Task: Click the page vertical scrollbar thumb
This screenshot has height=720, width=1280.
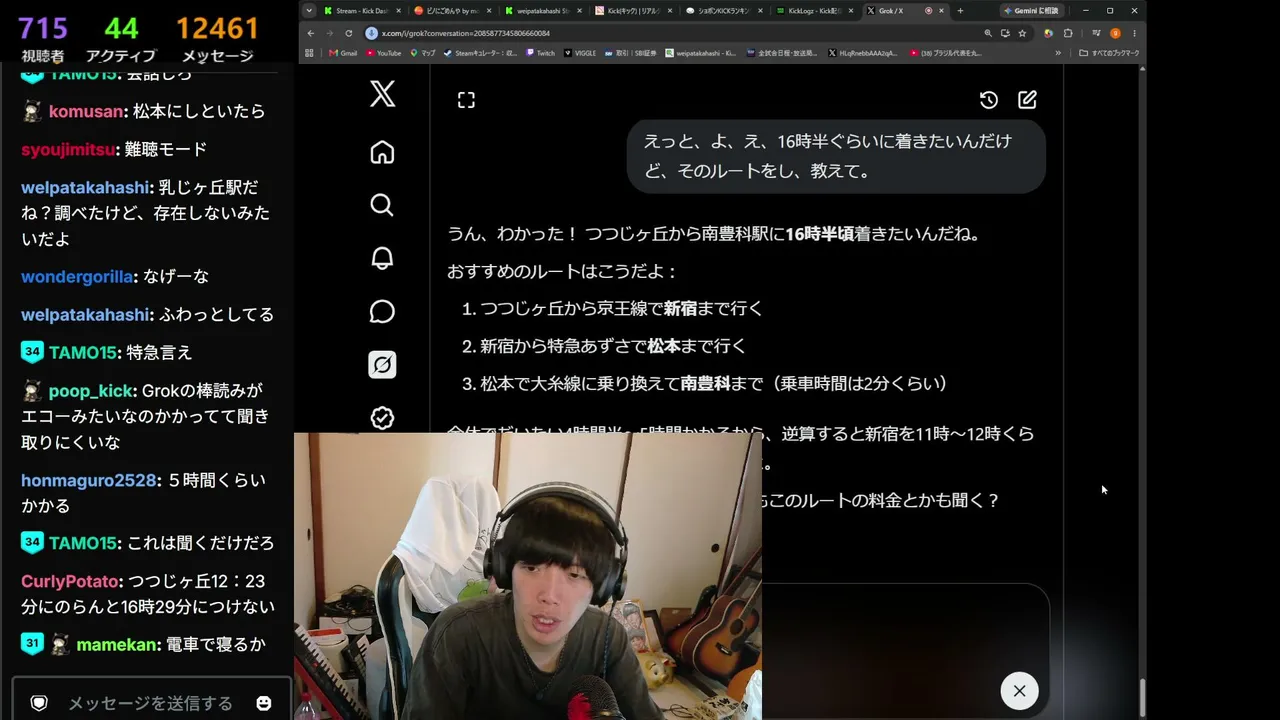Action: click(1141, 697)
